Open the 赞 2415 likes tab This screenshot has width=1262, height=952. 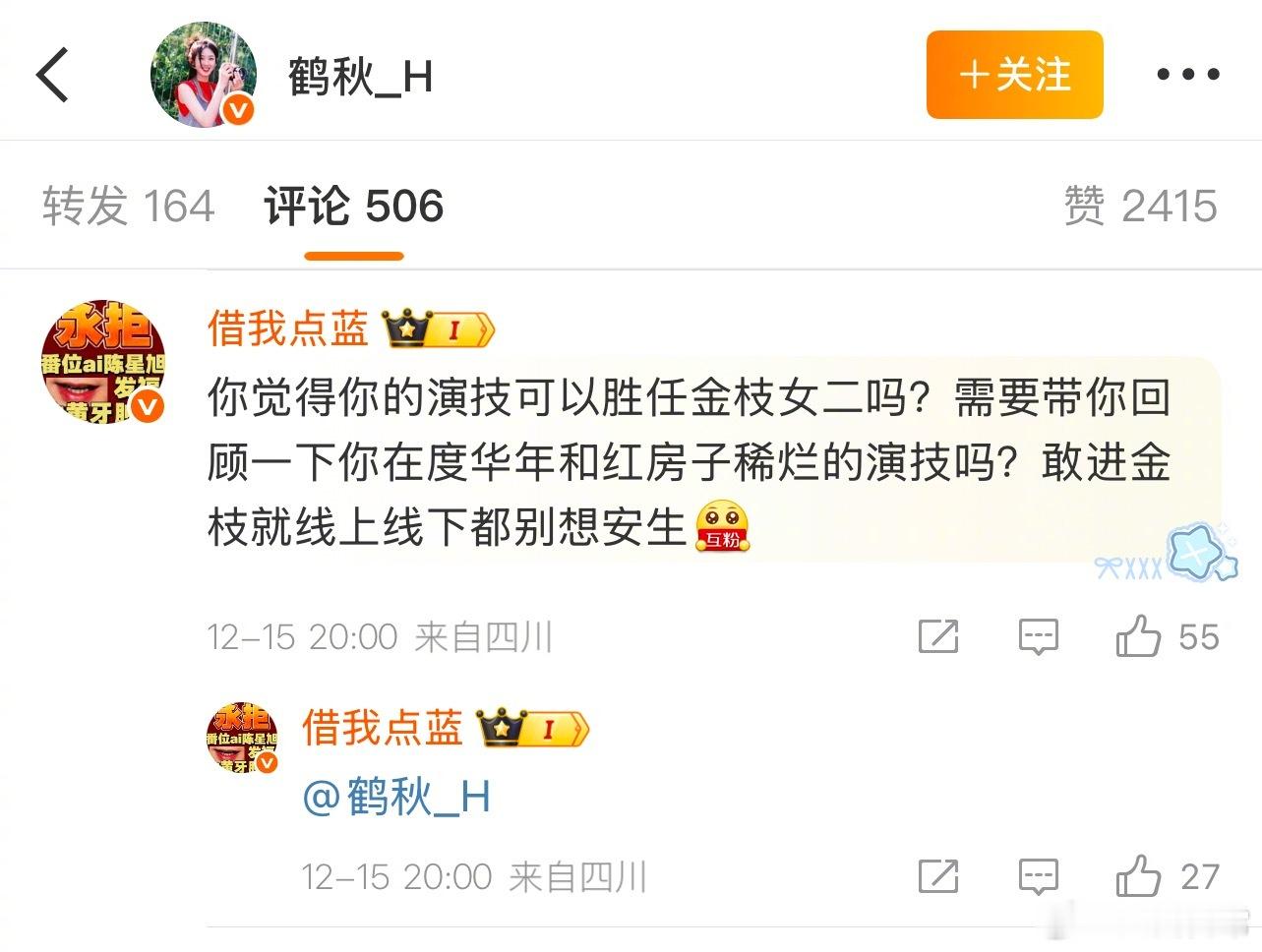coord(1140,207)
